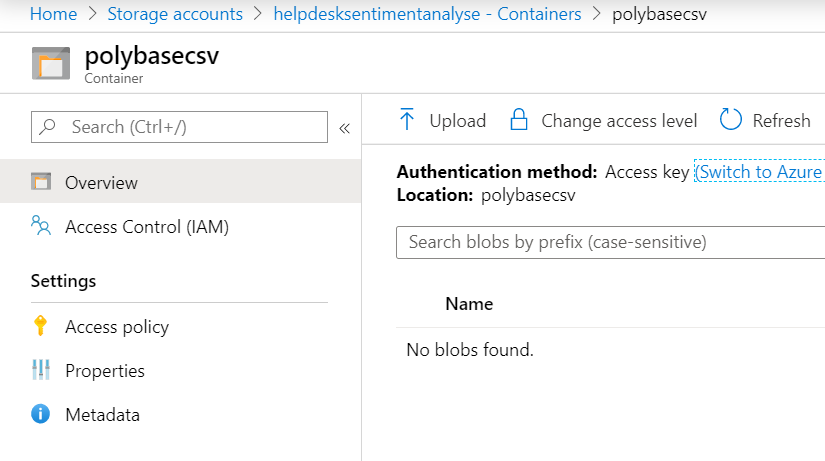Click the Refresh circular arrow icon
The image size is (825, 461).
[x=730, y=119]
